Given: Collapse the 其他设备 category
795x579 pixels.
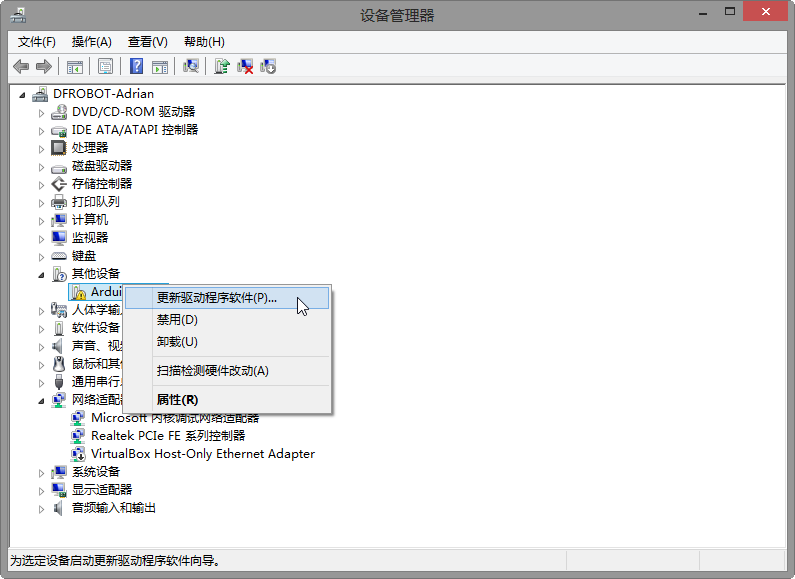Looking at the screenshot, I should (42, 274).
